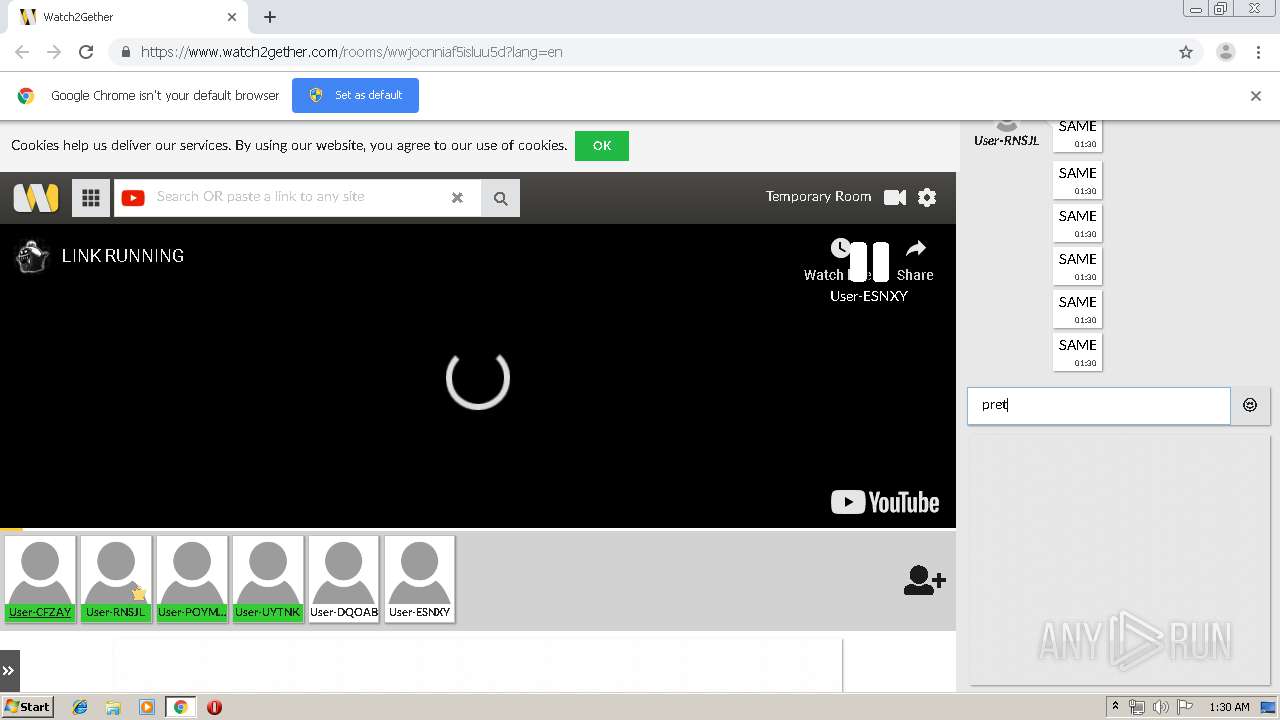The width and height of the screenshot is (1280, 720).
Task: Expand the sidebar with double chevron
Action: click(x=9, y=671)
